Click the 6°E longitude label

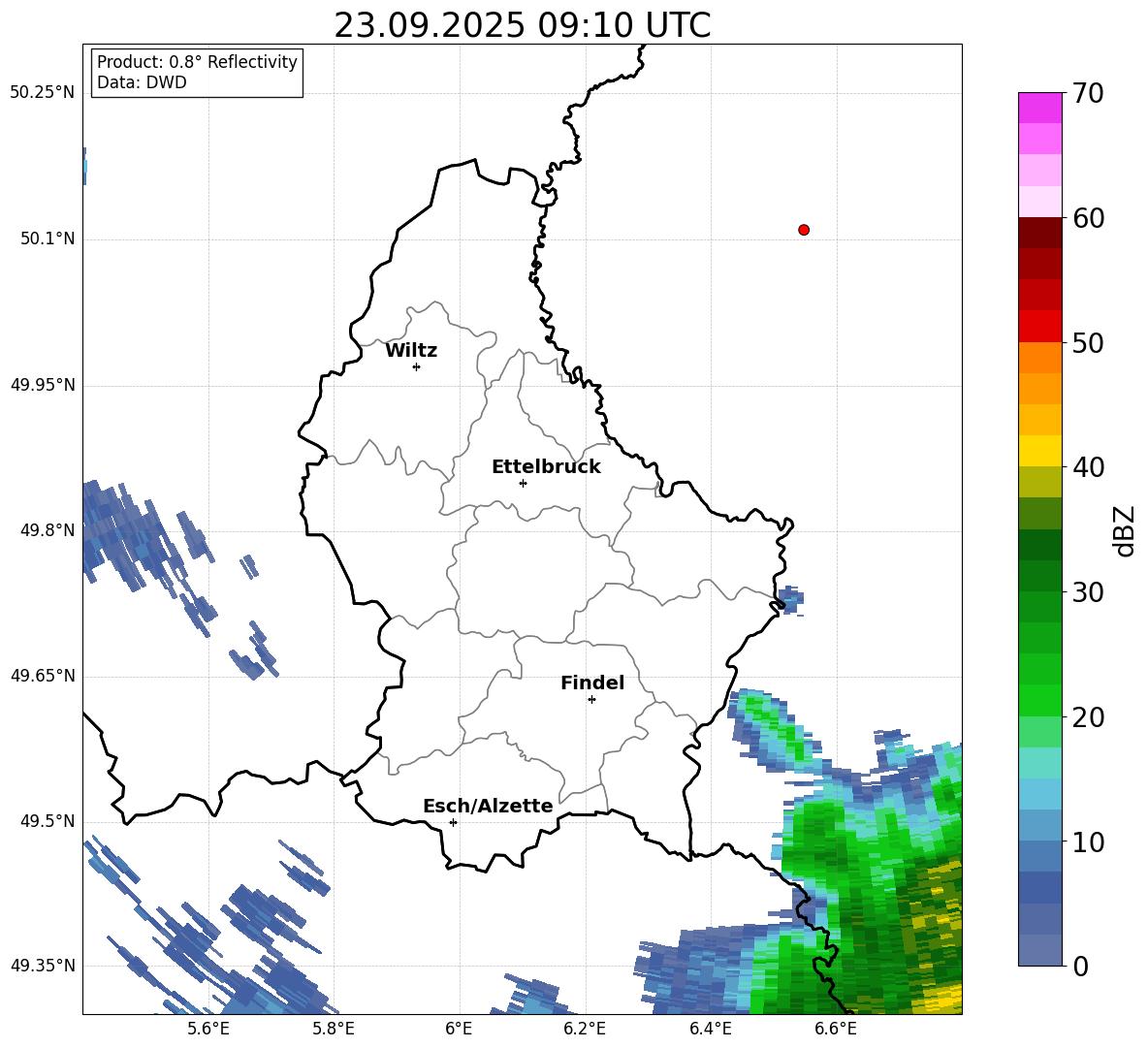[459, 1029]
